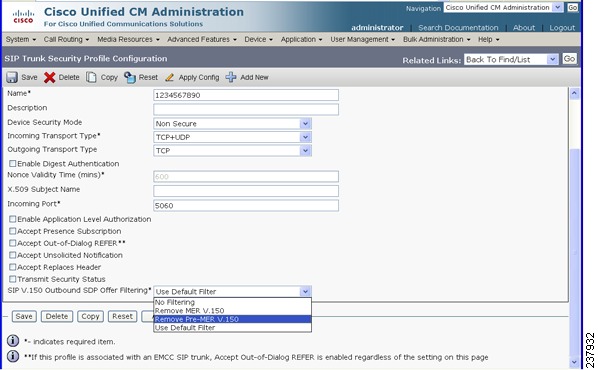Check Accept Unsolicited Notification

click(x=13, y=255)
